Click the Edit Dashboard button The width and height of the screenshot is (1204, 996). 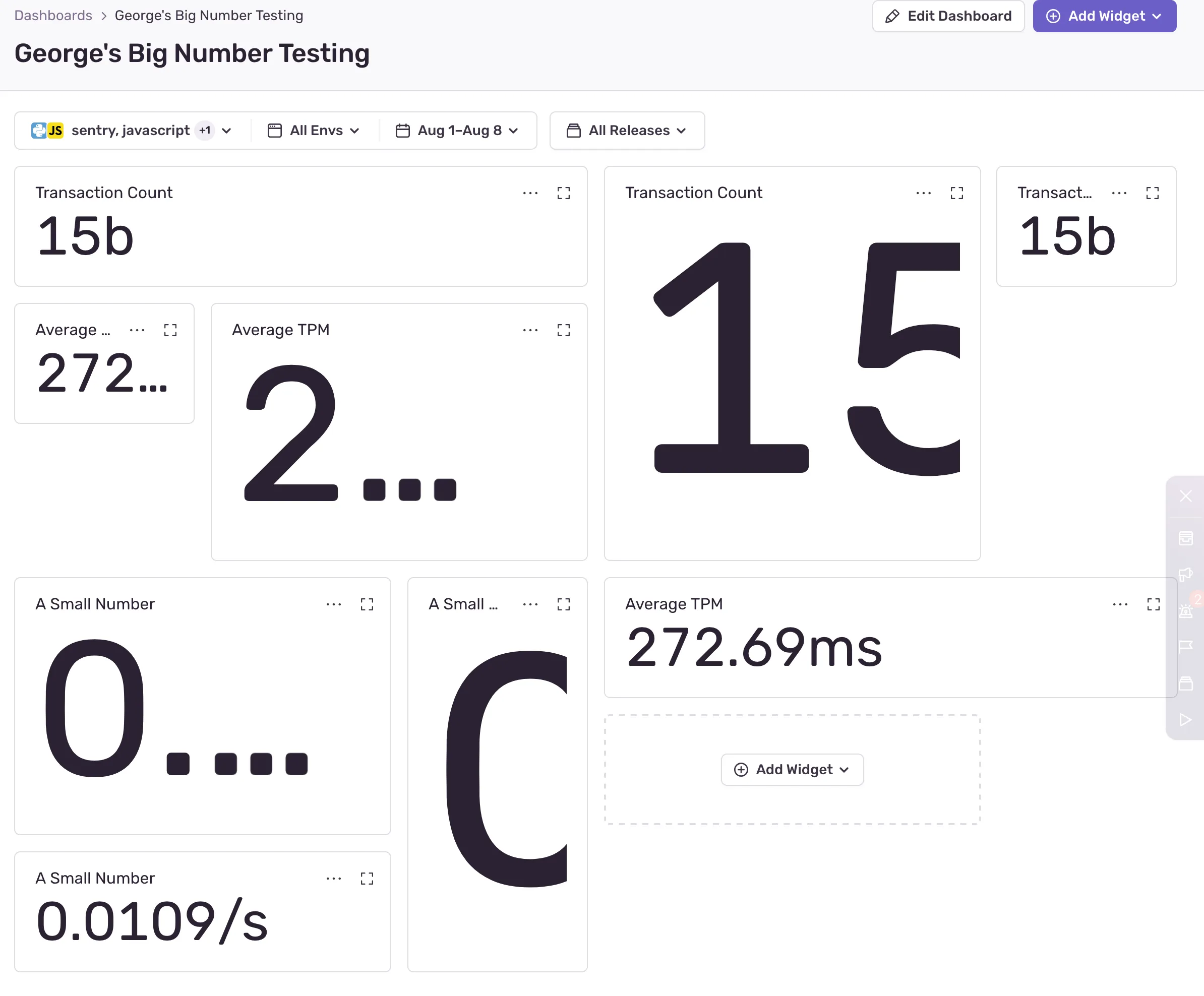pyautogui.click(x=948, y=16)
